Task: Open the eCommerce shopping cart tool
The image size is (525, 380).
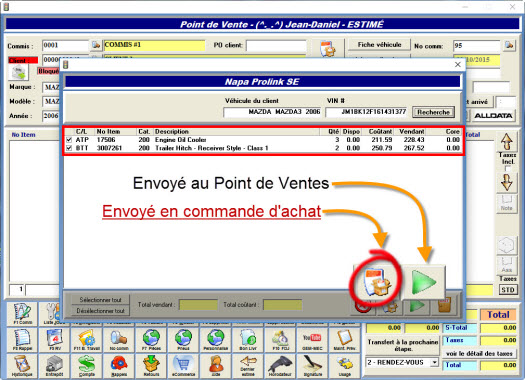Action: click(x=183, y=366)
